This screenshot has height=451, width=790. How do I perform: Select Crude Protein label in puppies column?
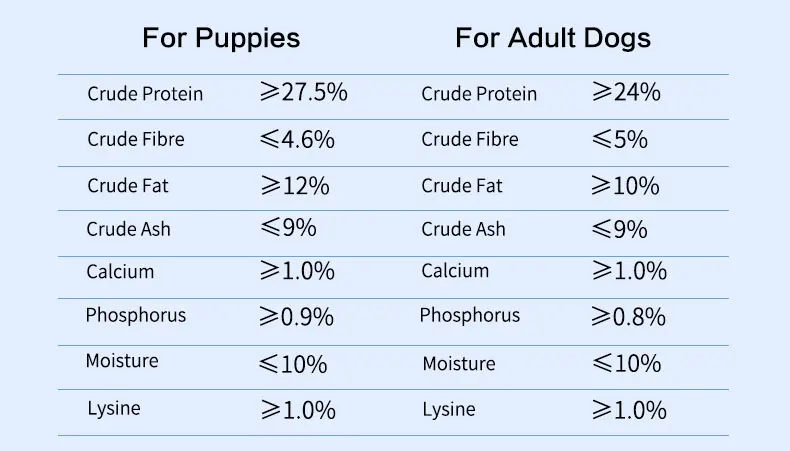145,94
